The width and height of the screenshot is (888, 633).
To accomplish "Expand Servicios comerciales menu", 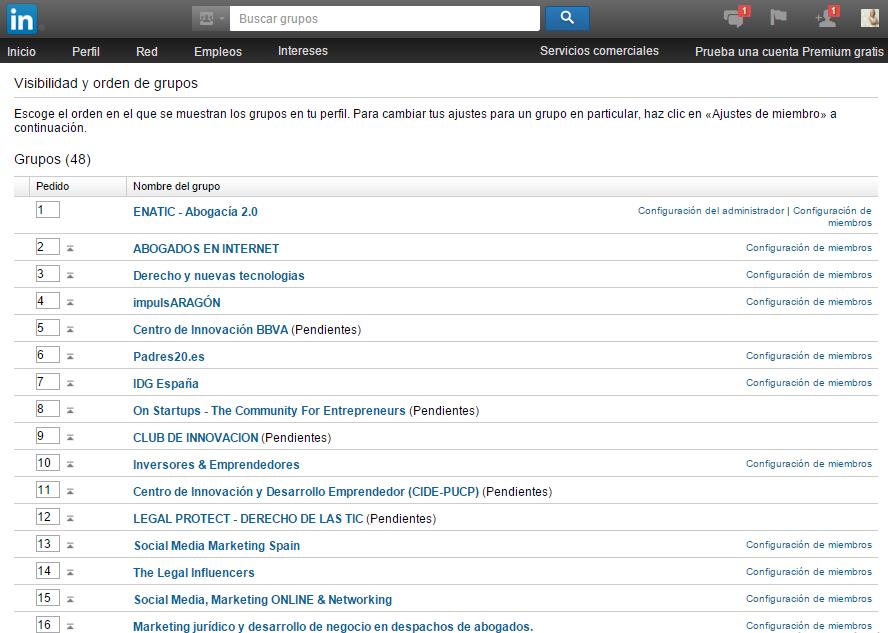I will click(599, 51).
